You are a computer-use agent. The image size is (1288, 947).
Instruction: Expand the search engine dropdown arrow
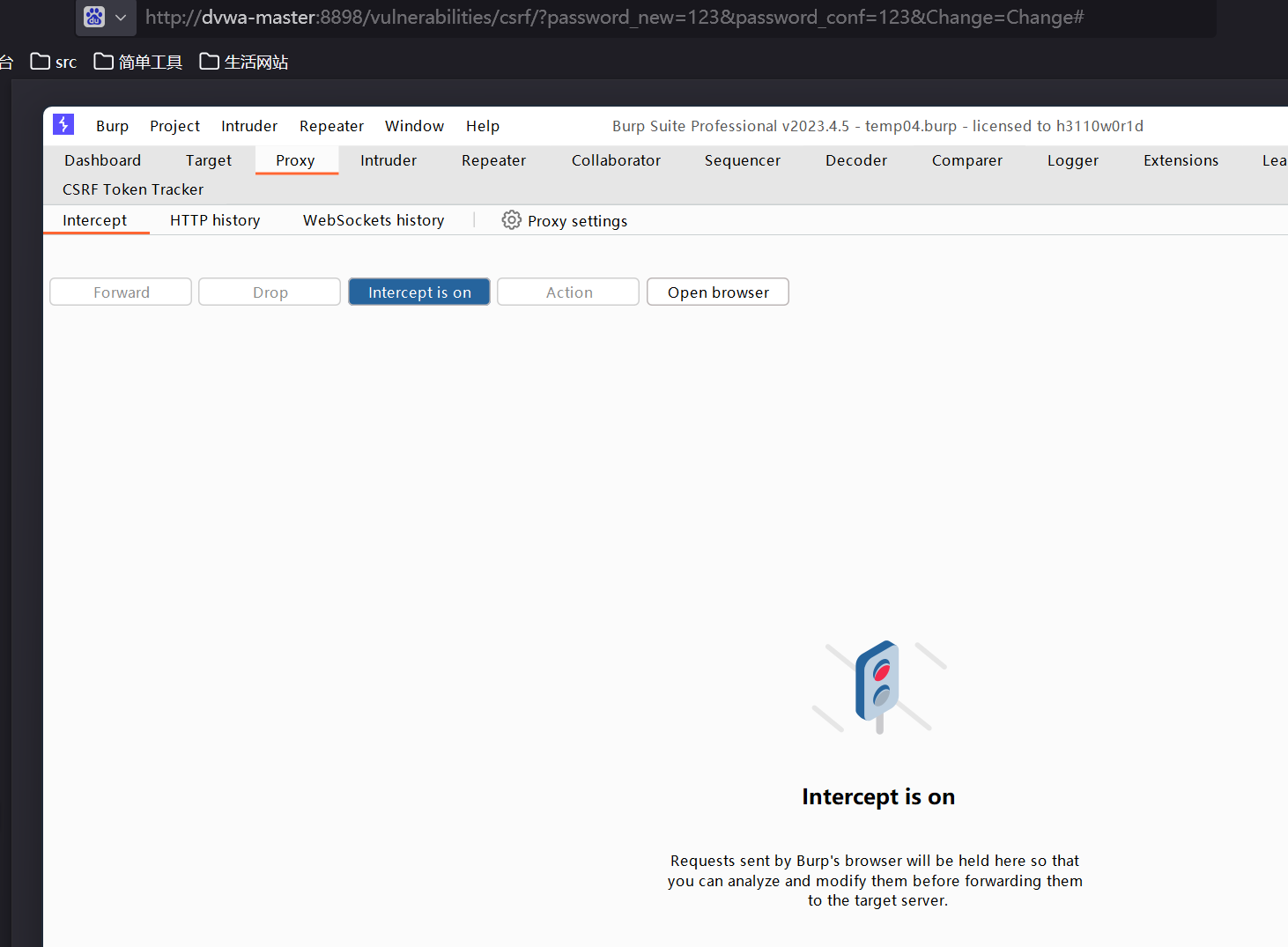coord(121,18)
